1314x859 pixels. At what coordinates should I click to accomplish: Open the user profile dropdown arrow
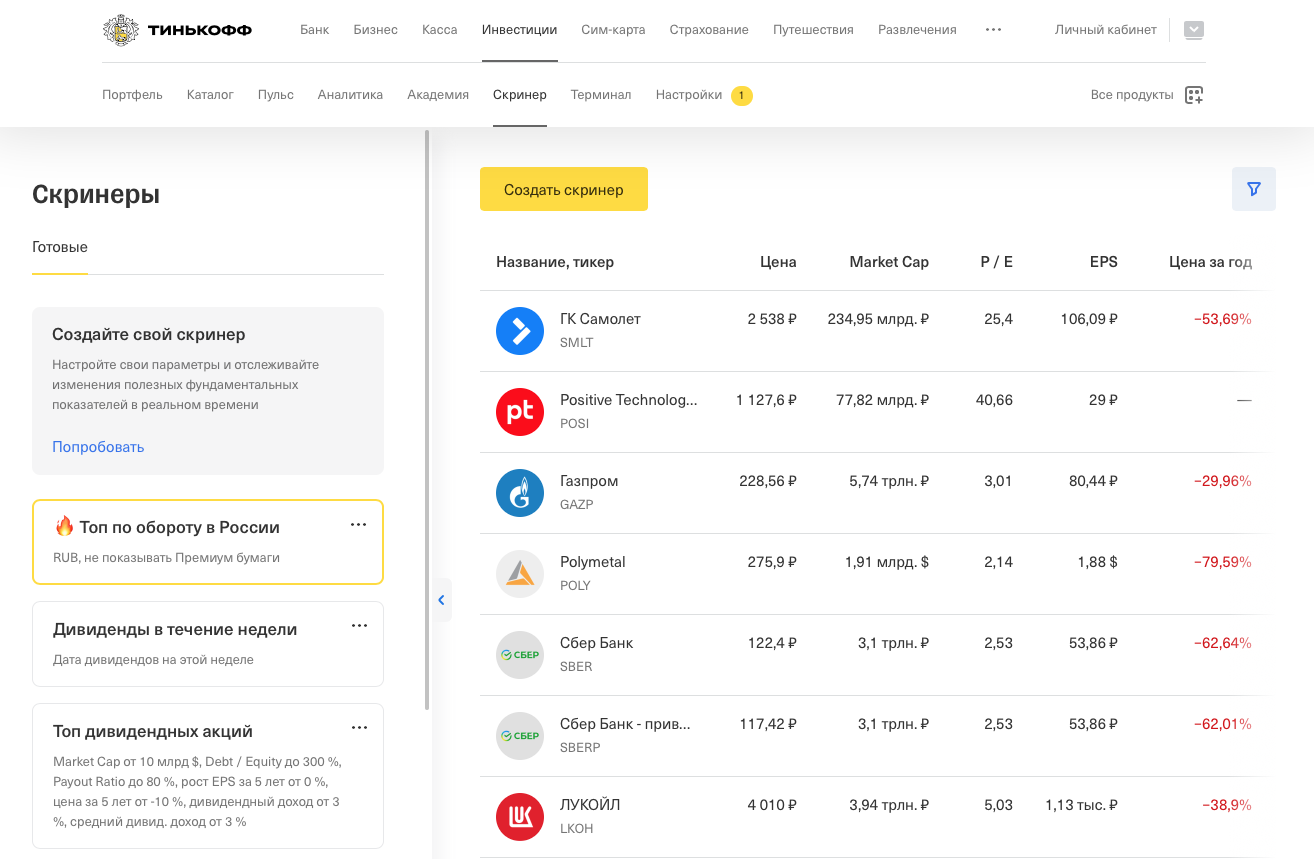pos(1194,30)
